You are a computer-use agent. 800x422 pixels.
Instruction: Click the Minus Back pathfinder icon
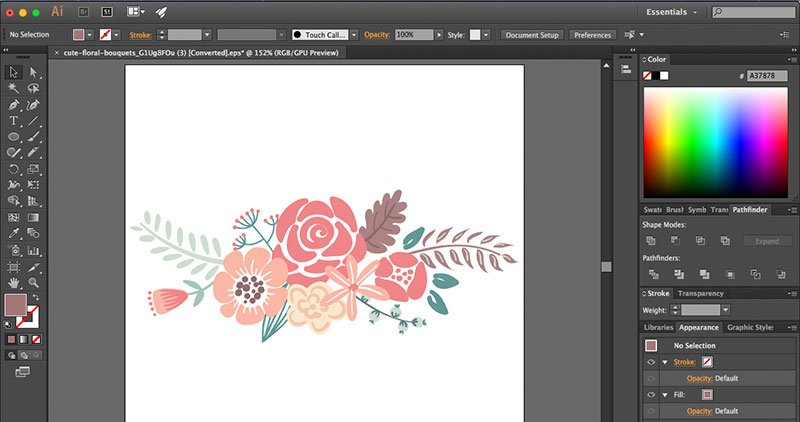[x=781, y=275]
